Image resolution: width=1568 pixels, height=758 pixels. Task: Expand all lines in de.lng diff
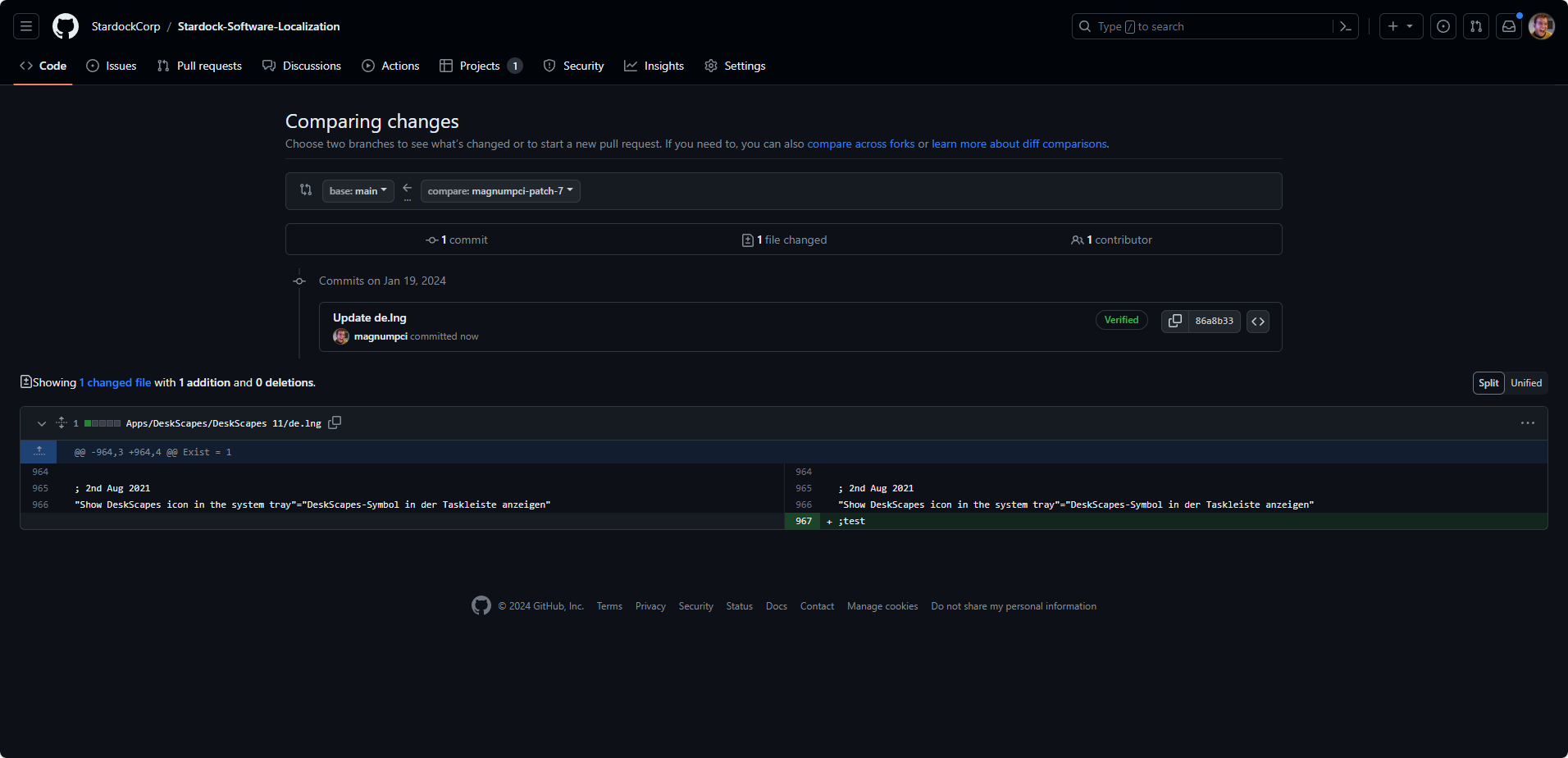tap(62, 422)
